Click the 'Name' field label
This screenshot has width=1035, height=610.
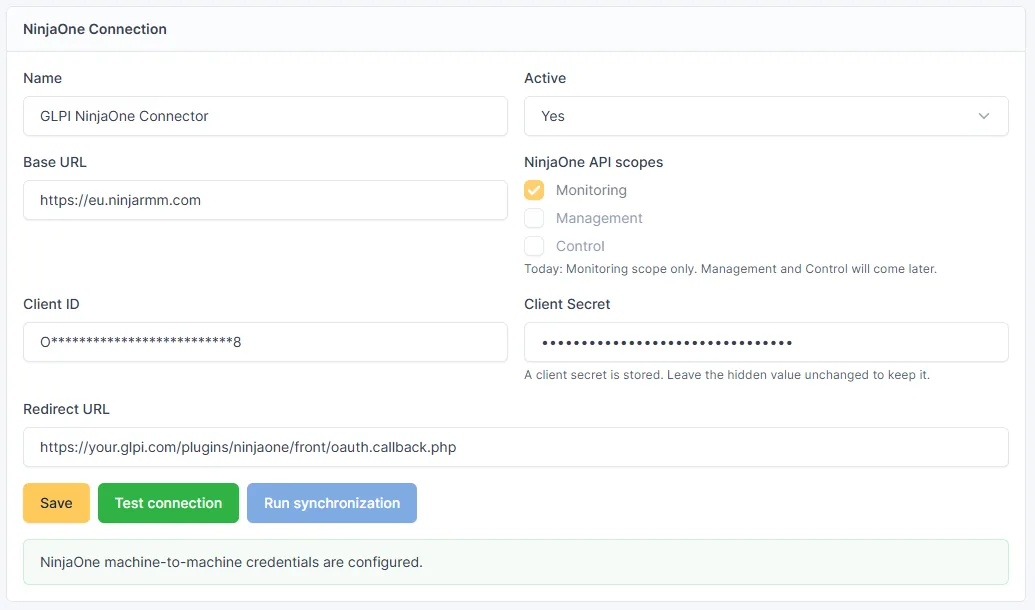coord(42,78)
